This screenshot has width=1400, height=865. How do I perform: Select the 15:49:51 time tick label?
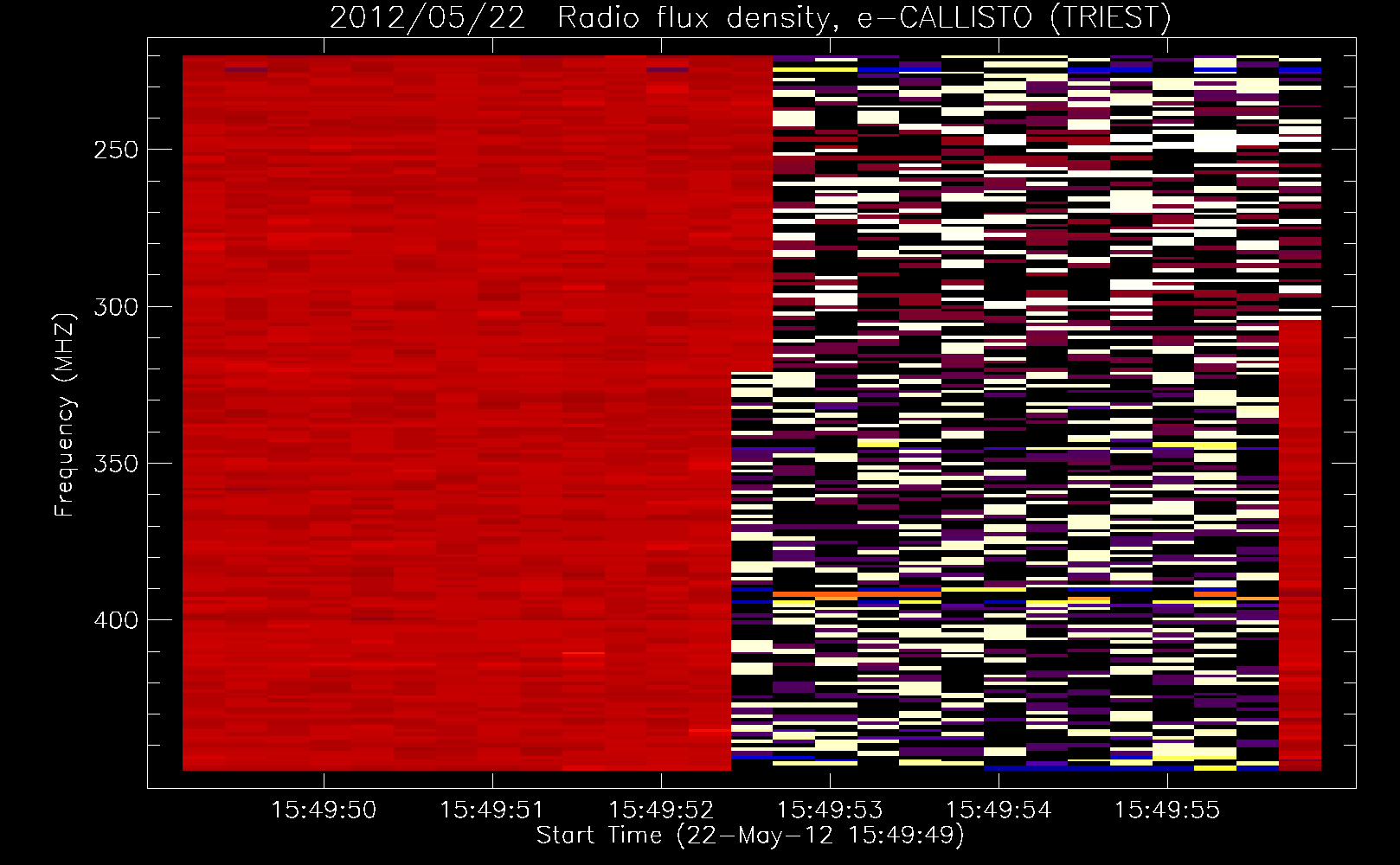point(492,810)
